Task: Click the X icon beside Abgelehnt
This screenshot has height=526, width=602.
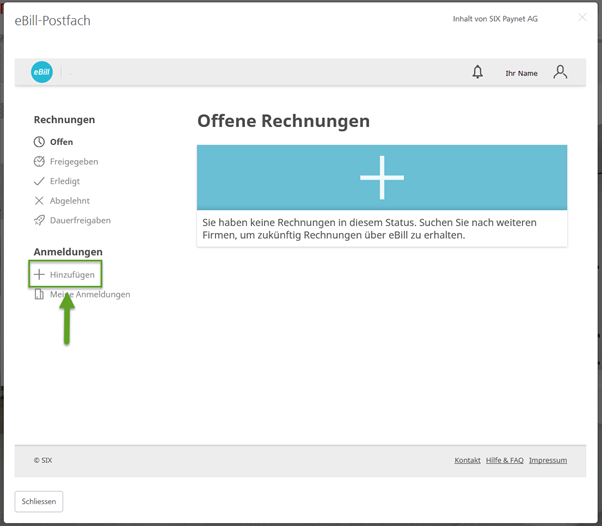Action: pyautogui.click(x=39, y=201)
